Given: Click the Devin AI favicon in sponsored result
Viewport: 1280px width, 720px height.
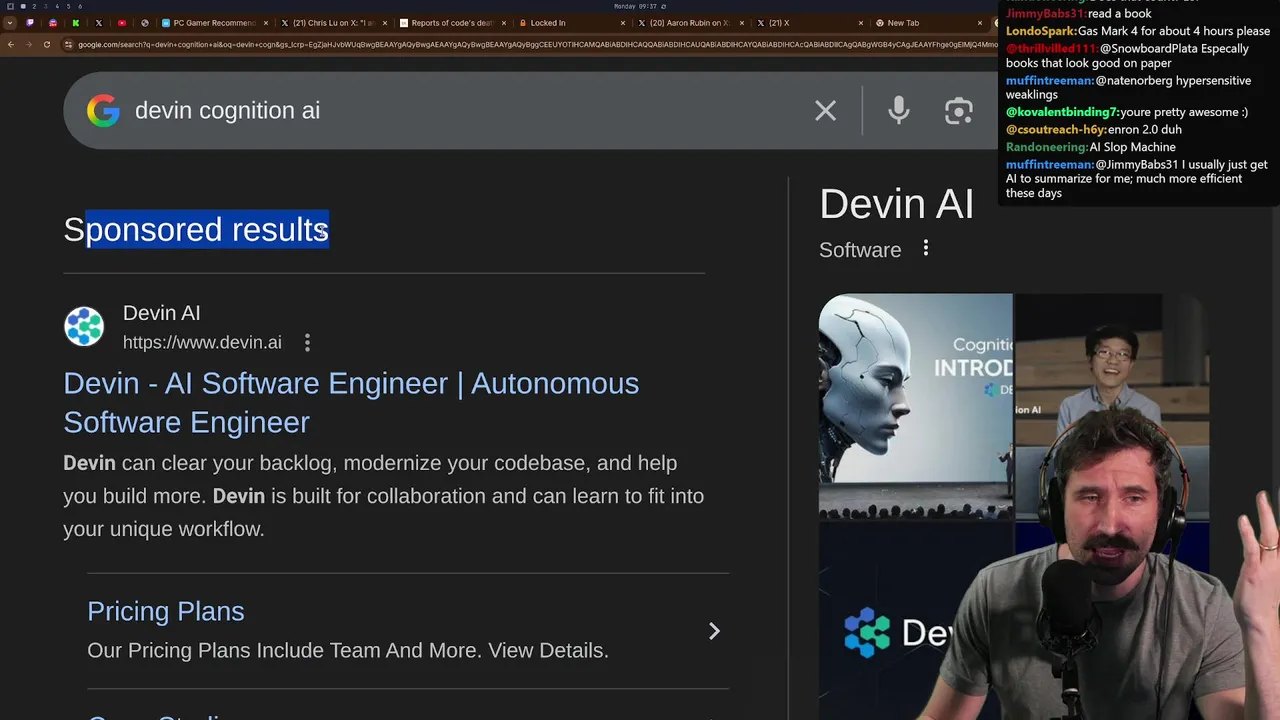Looking at the screenshot, I should coord(84,327).
